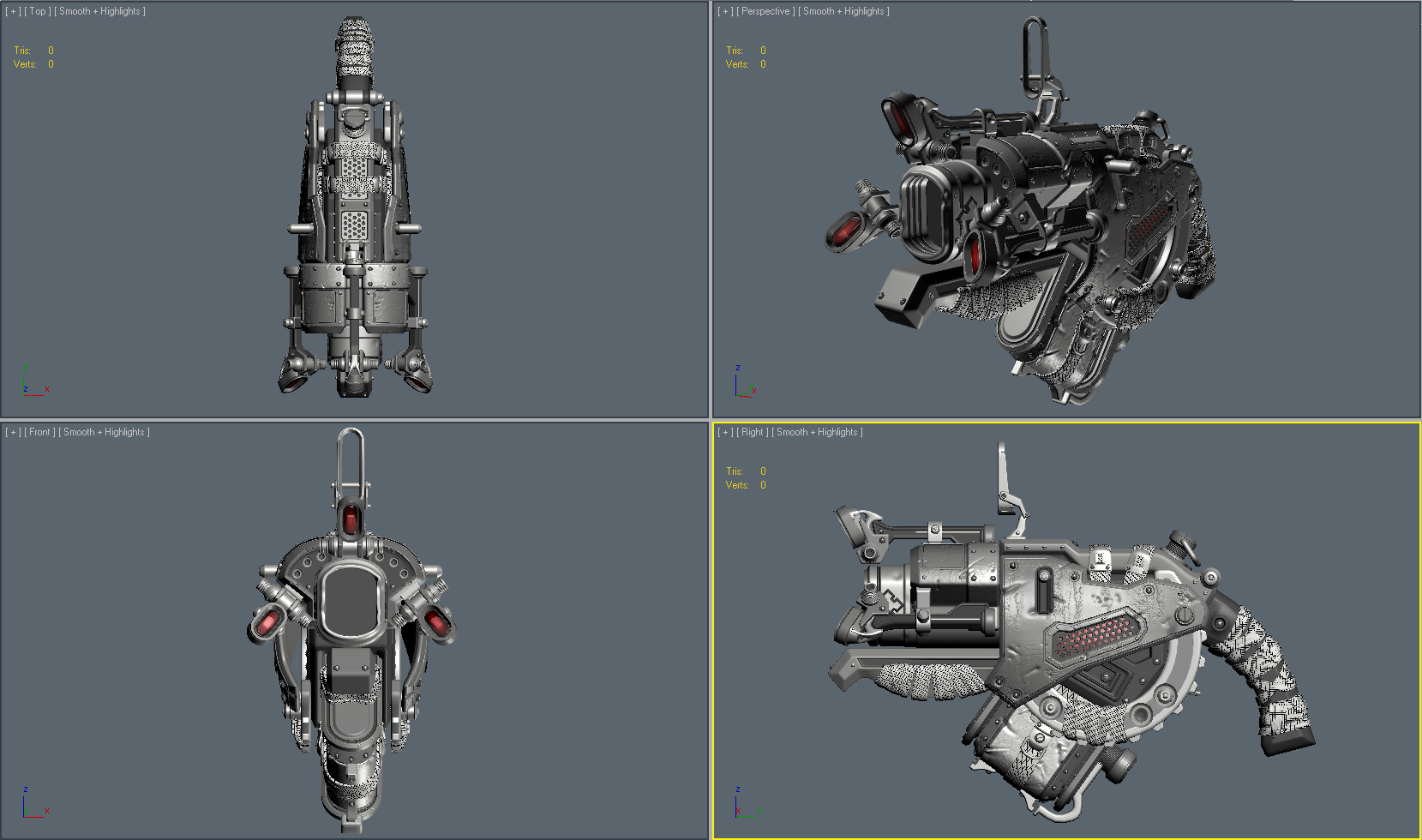Click the Tris statistic in Top viewport
1422x840 pixels.
[x=33, y=51]
